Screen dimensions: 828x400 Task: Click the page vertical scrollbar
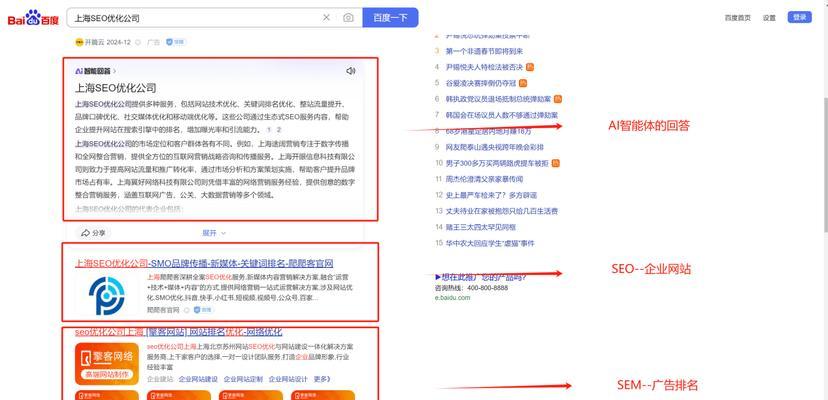(x=824, y=164)
